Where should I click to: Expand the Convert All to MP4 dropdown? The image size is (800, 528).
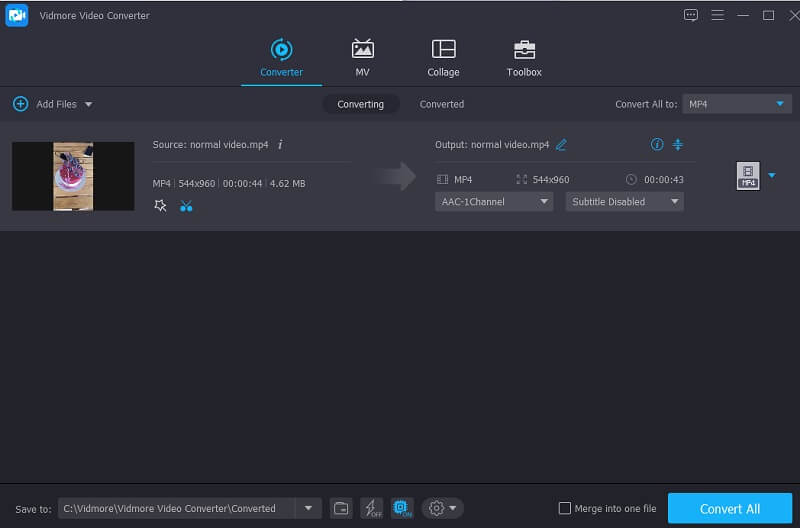[737, 104]
